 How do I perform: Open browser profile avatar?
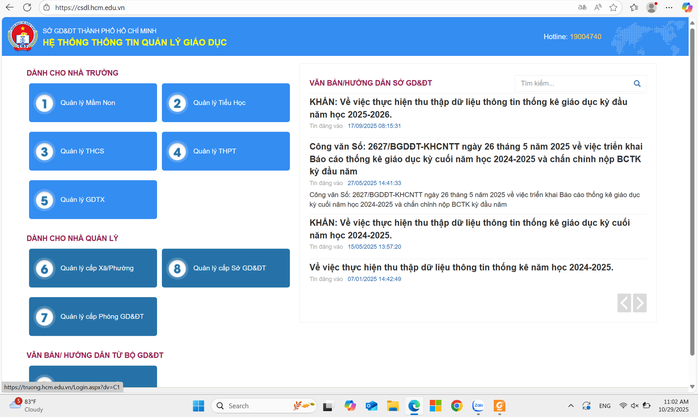click(x=652, y=7)
